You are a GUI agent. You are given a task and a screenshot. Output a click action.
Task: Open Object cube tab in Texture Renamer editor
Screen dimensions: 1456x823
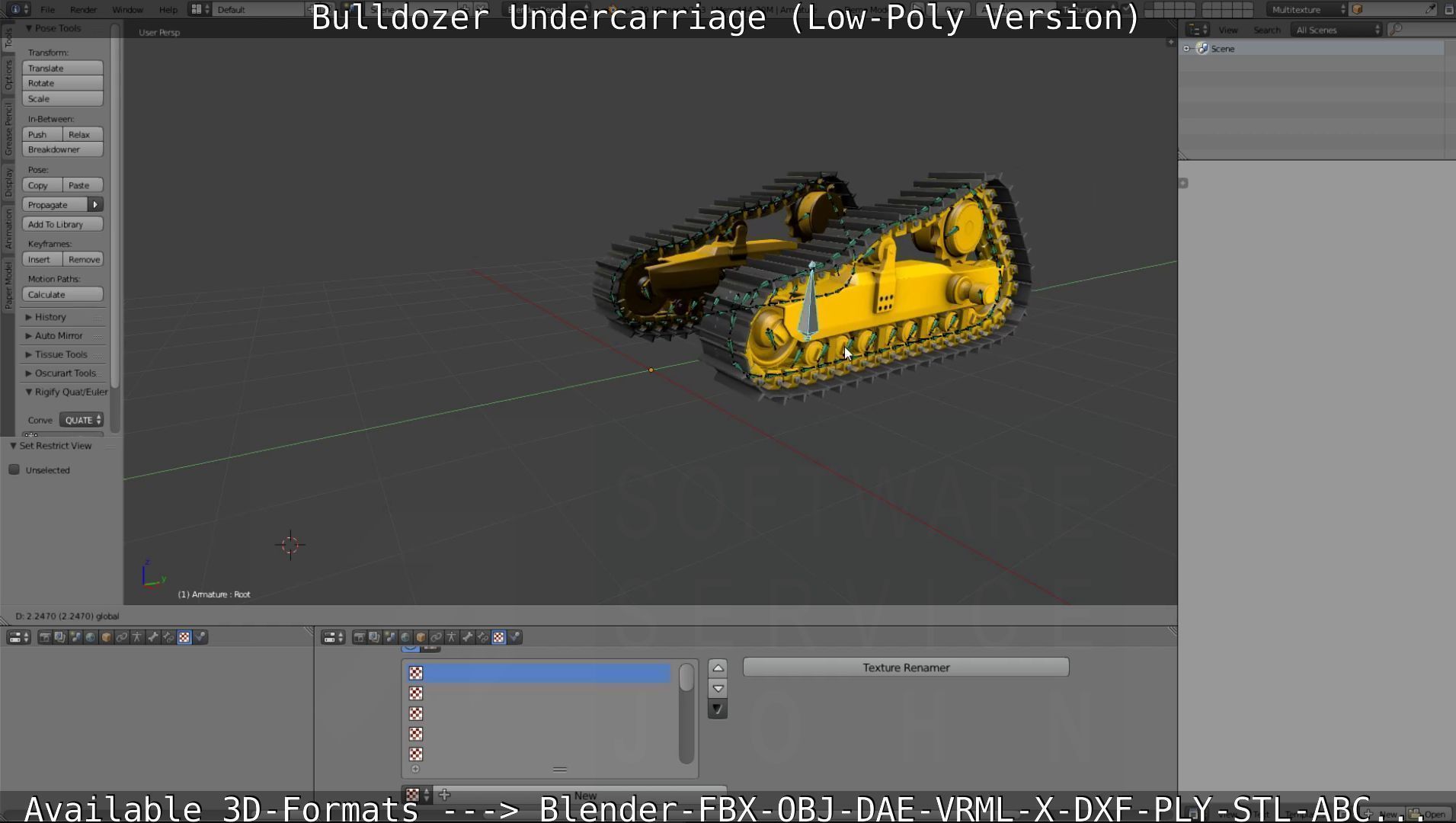(x=421, y=637)
